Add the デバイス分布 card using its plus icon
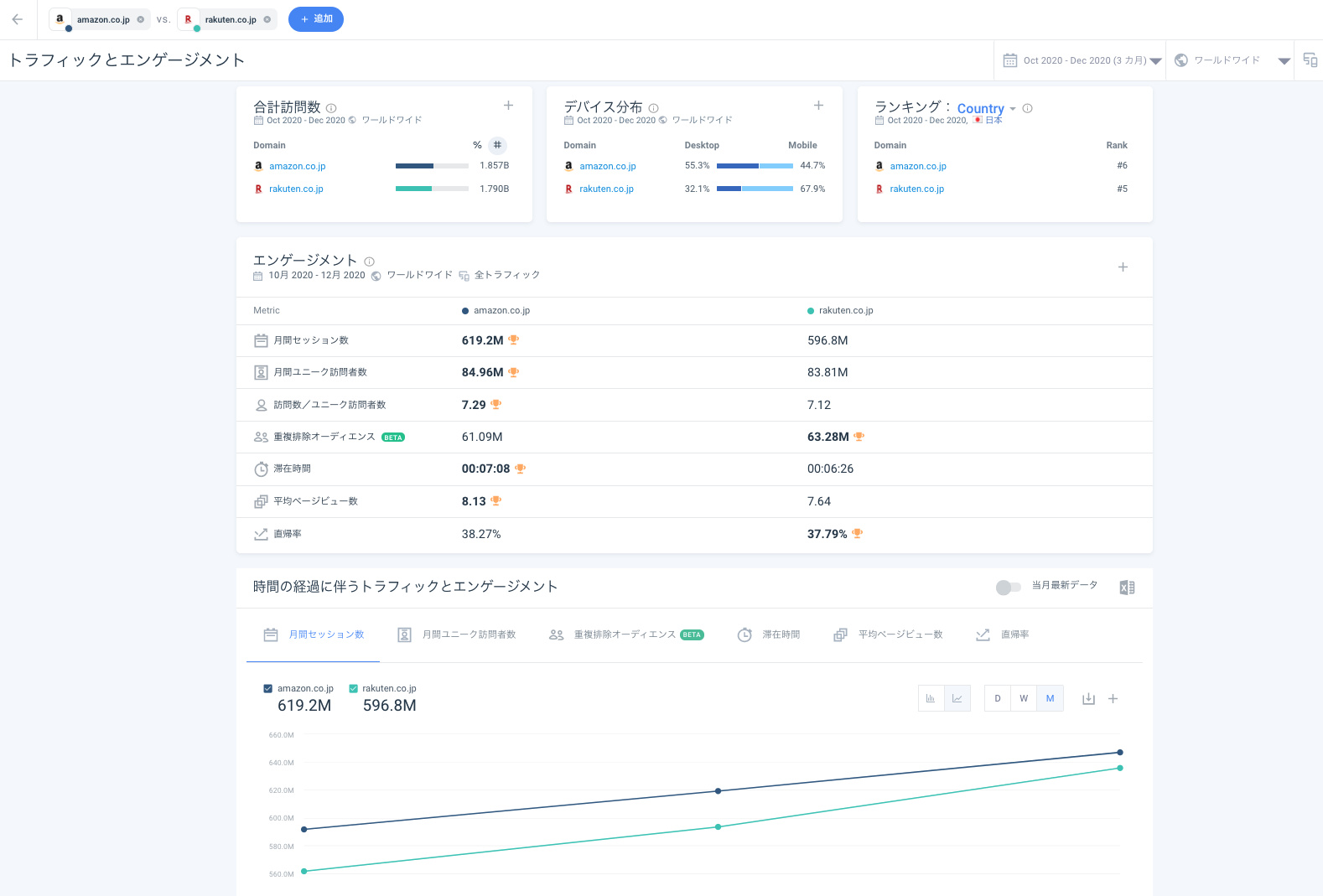Viewport: 1323px width, 896px height. (x=818, y=106)
